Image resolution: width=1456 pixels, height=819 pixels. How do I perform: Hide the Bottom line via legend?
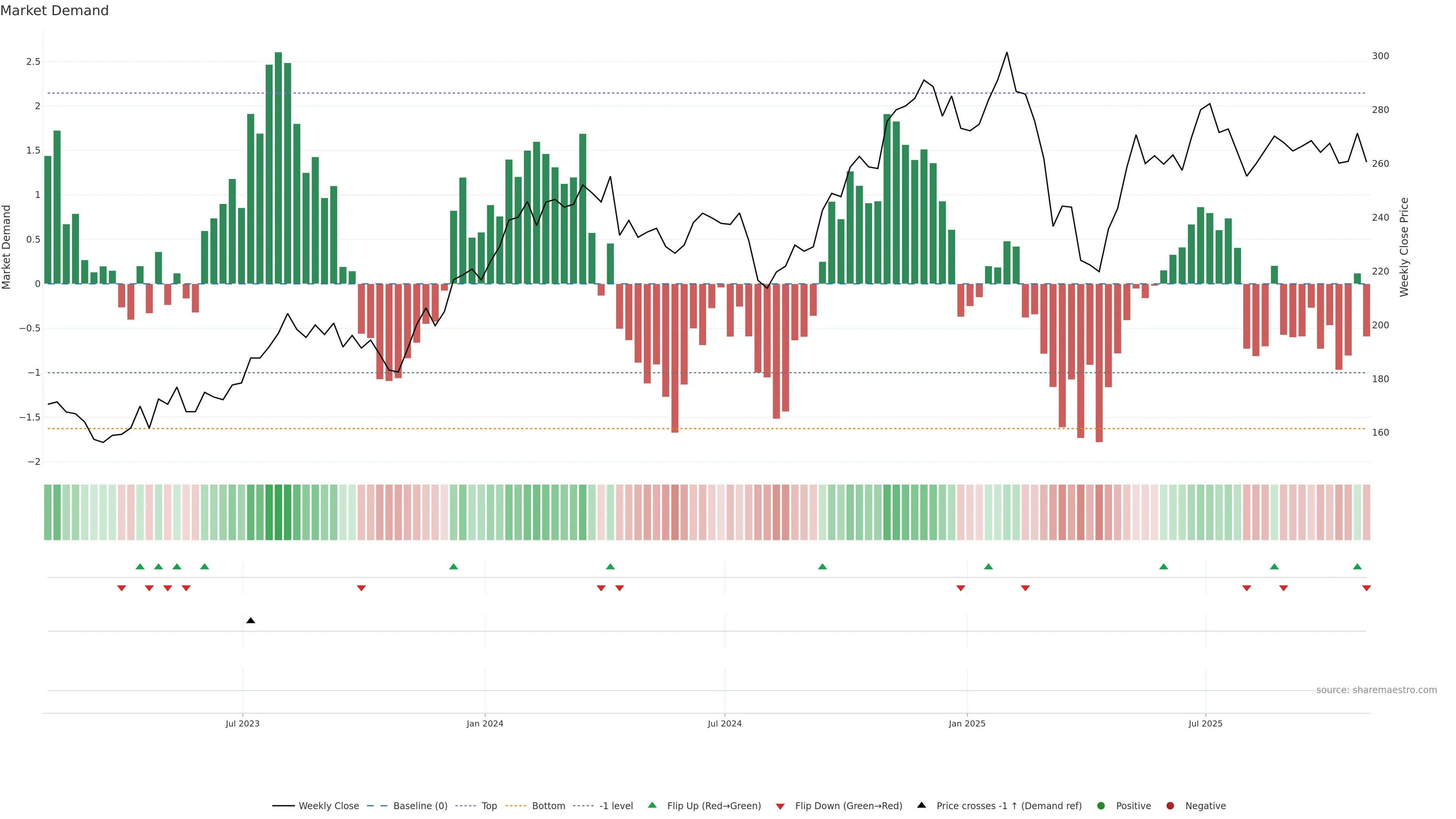[x=548, y=805]
